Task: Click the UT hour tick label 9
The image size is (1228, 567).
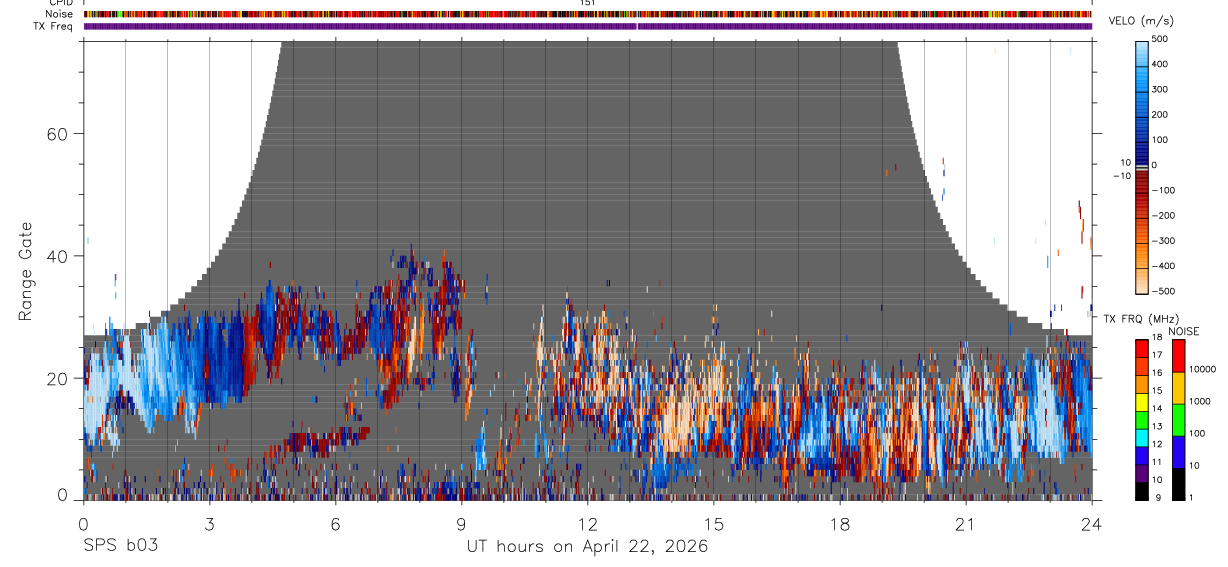Action: pyautogui.click(x=461, y=523)
